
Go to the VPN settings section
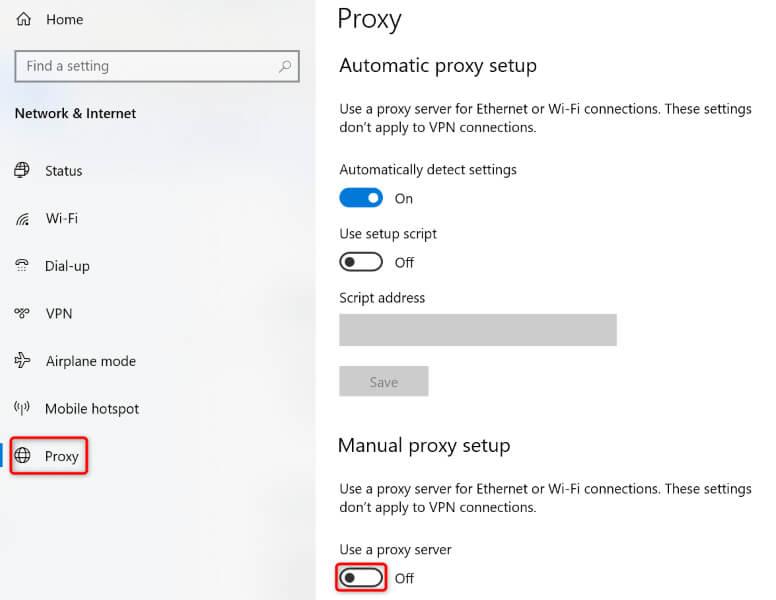[x=59, y=313]
